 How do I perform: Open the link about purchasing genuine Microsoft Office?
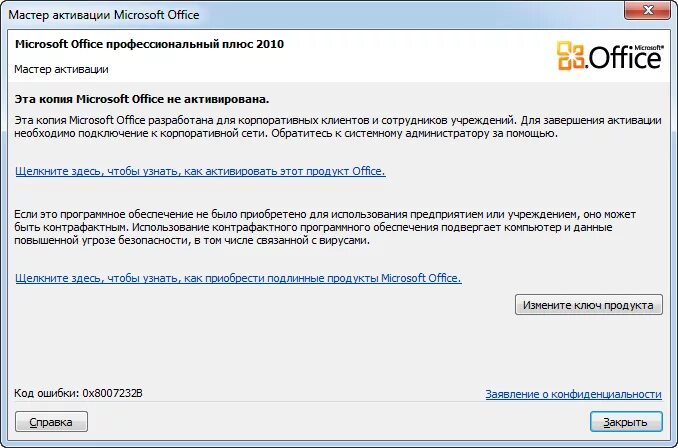[238, 278]
